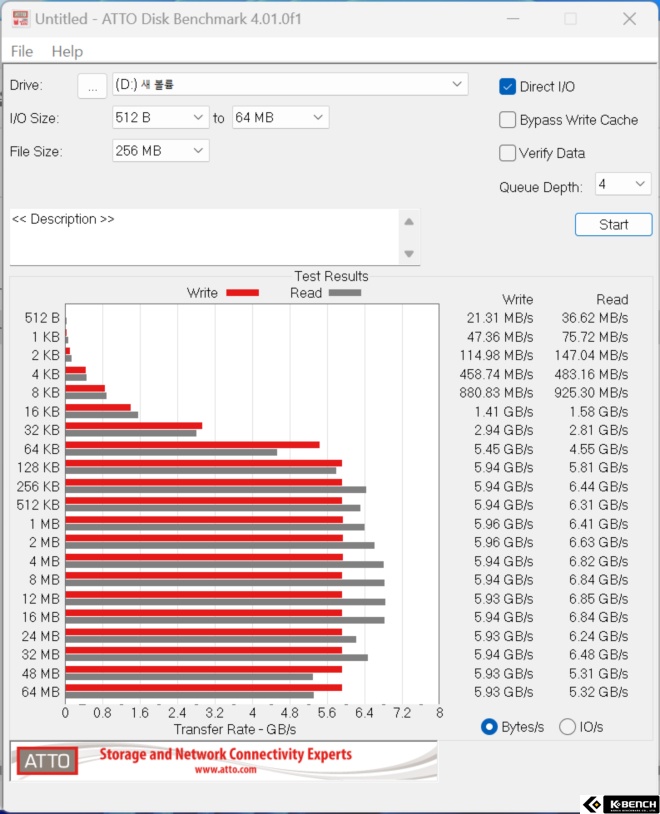Click the 'Transfer Rate - GB/s' axis label
This screenshot has height=814, width=660.
pyautogui.click(x=235, y=729)
